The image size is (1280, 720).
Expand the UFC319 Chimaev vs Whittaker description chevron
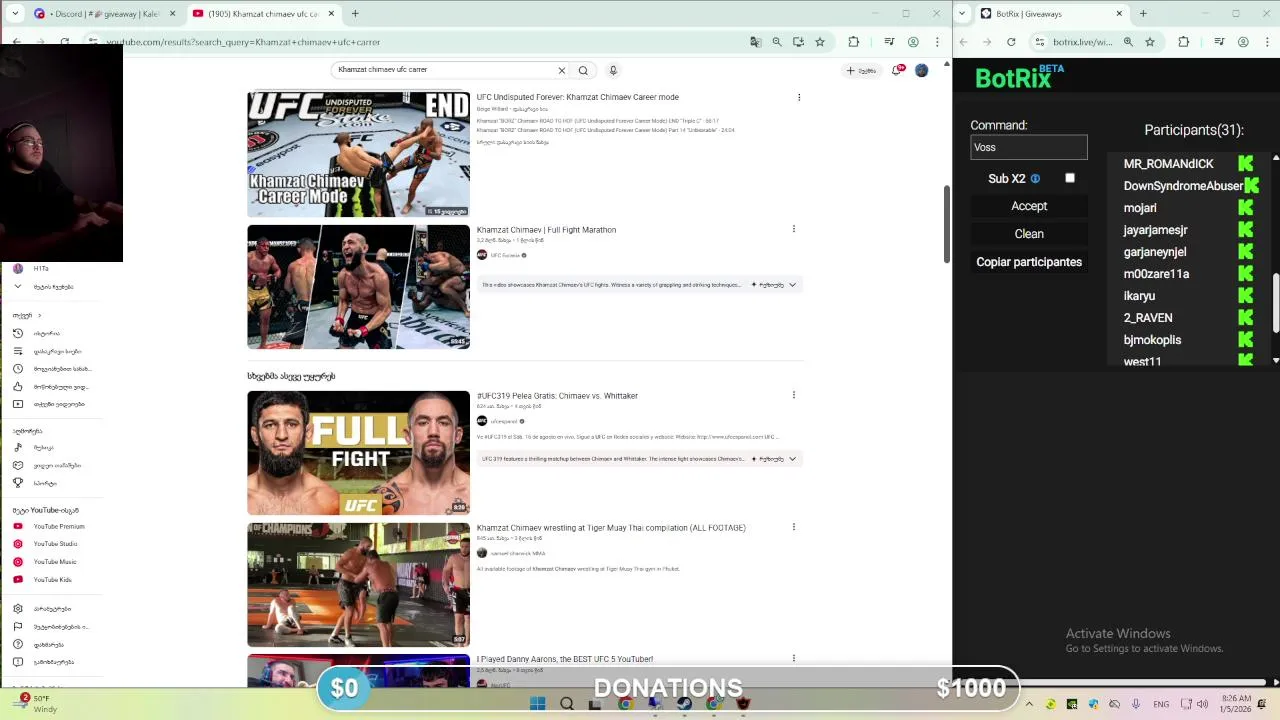(792, 459)
